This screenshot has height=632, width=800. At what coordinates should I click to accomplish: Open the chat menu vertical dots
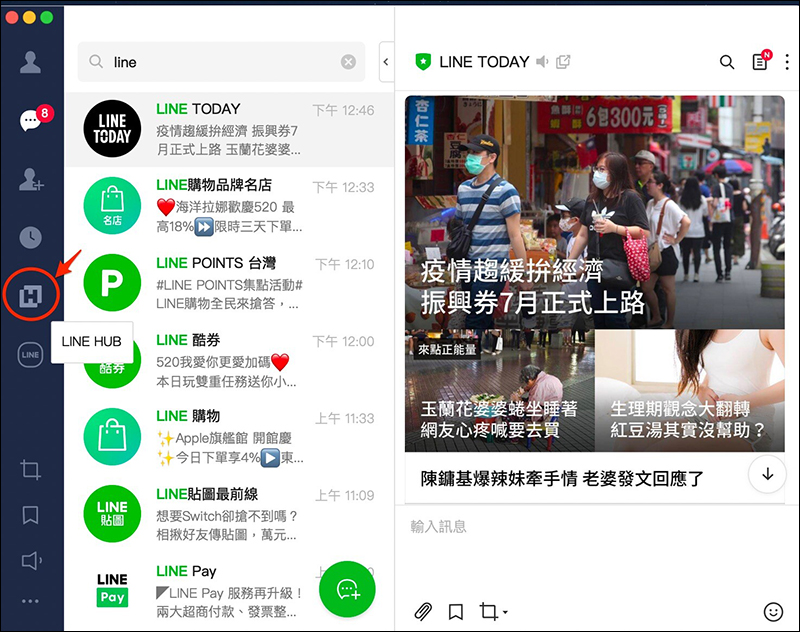pos(787,62)
